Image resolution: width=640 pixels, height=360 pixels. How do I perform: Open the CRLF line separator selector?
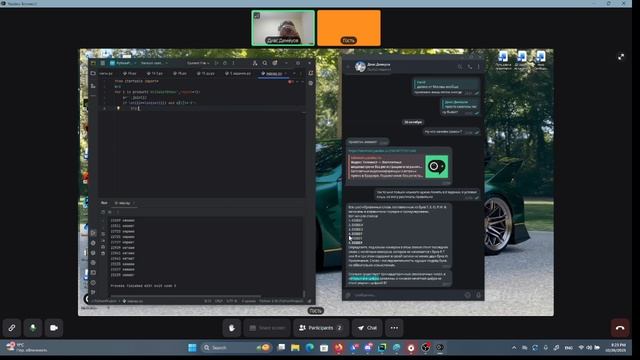click(219, 301)
